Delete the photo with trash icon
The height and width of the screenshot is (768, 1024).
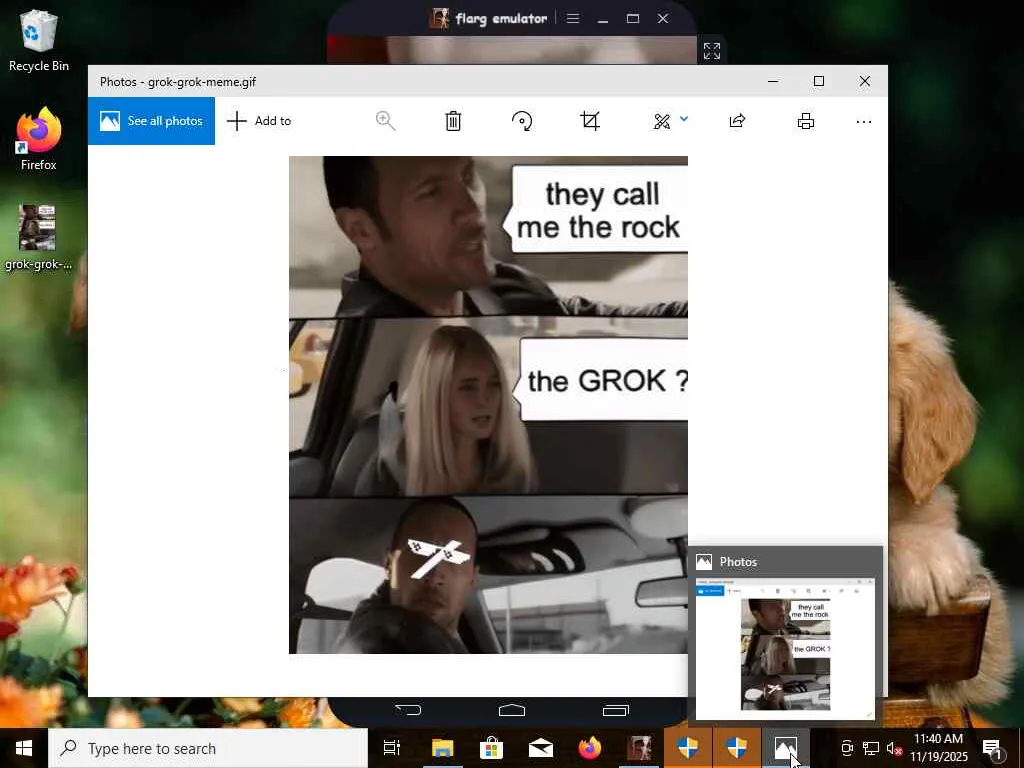(x=453, y=121)
